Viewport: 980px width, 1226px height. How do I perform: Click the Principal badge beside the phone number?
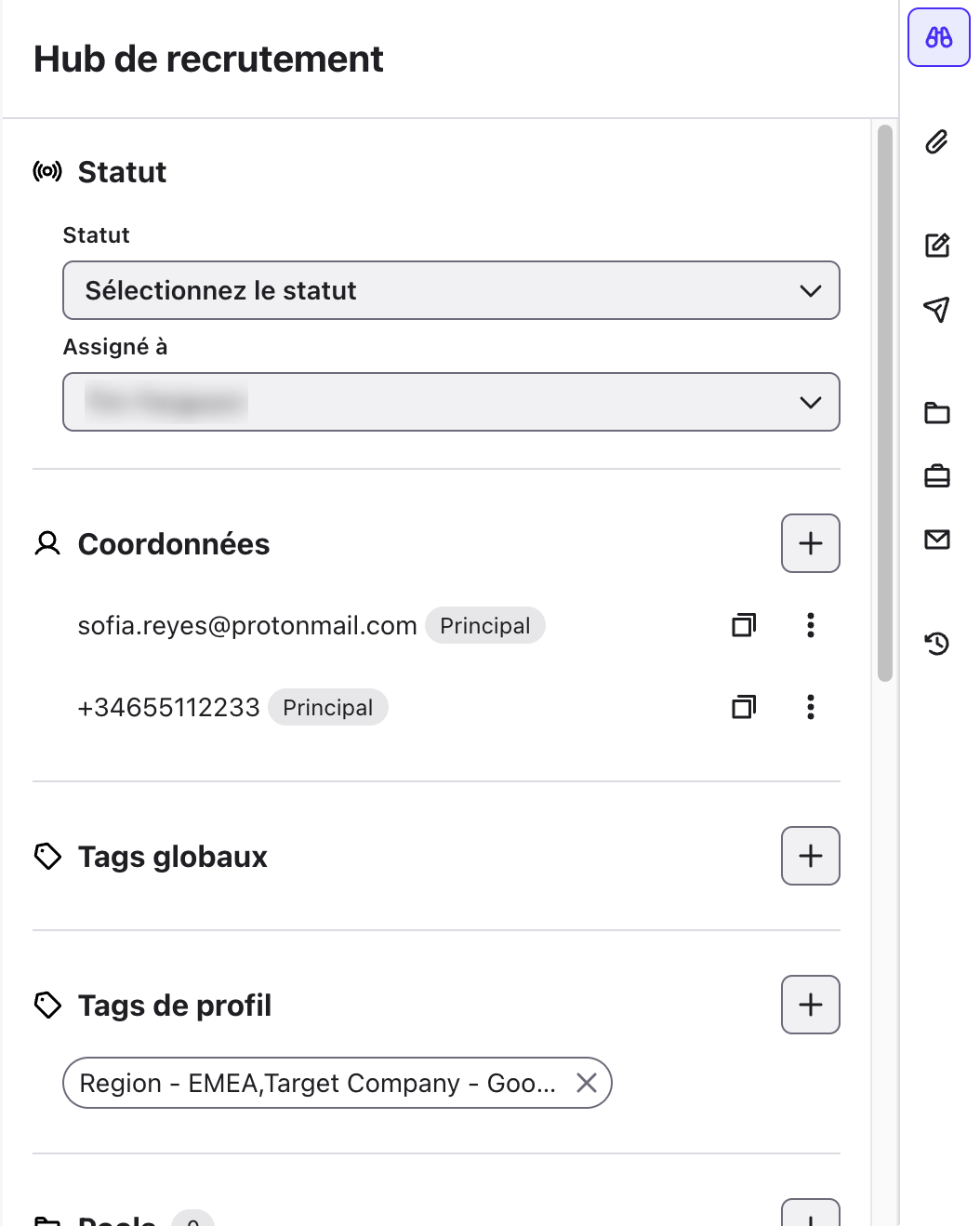pos(328,708)
